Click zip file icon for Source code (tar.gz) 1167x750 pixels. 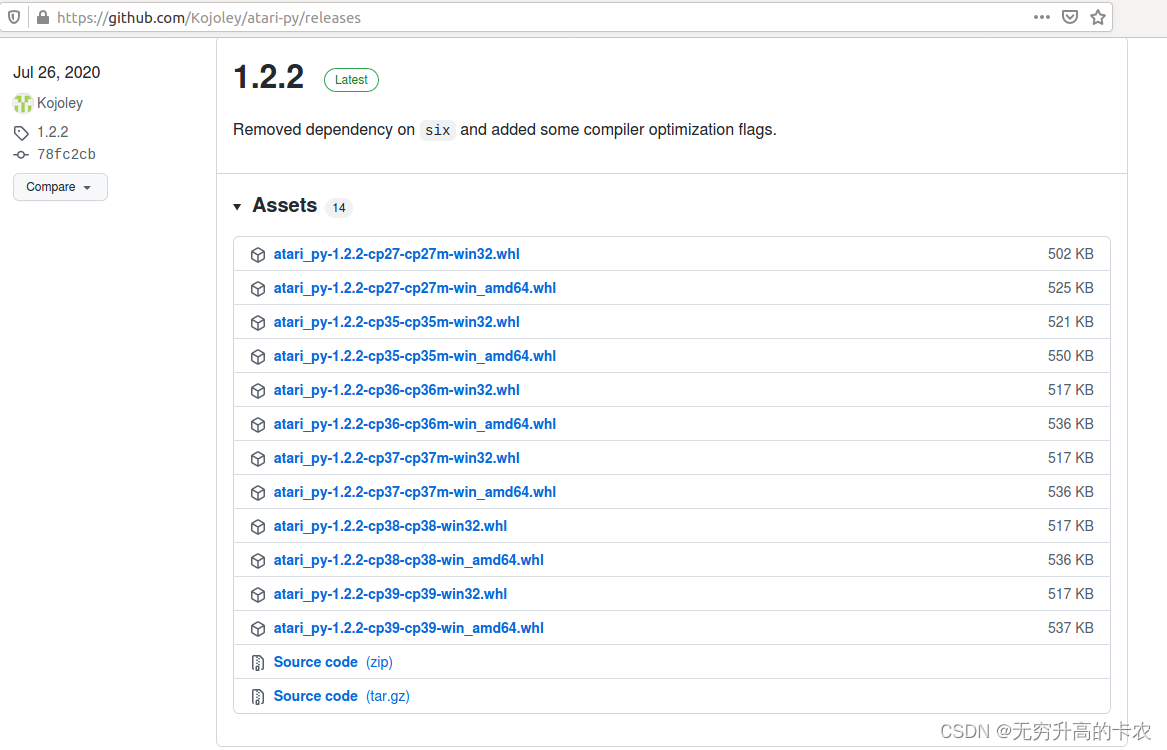[x=258, y=697]
